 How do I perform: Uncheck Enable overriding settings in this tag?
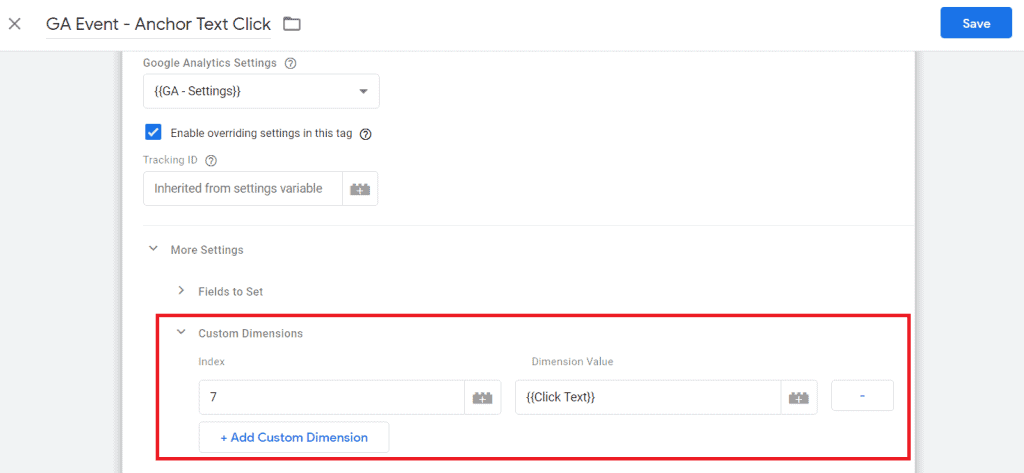click(153, 133)
